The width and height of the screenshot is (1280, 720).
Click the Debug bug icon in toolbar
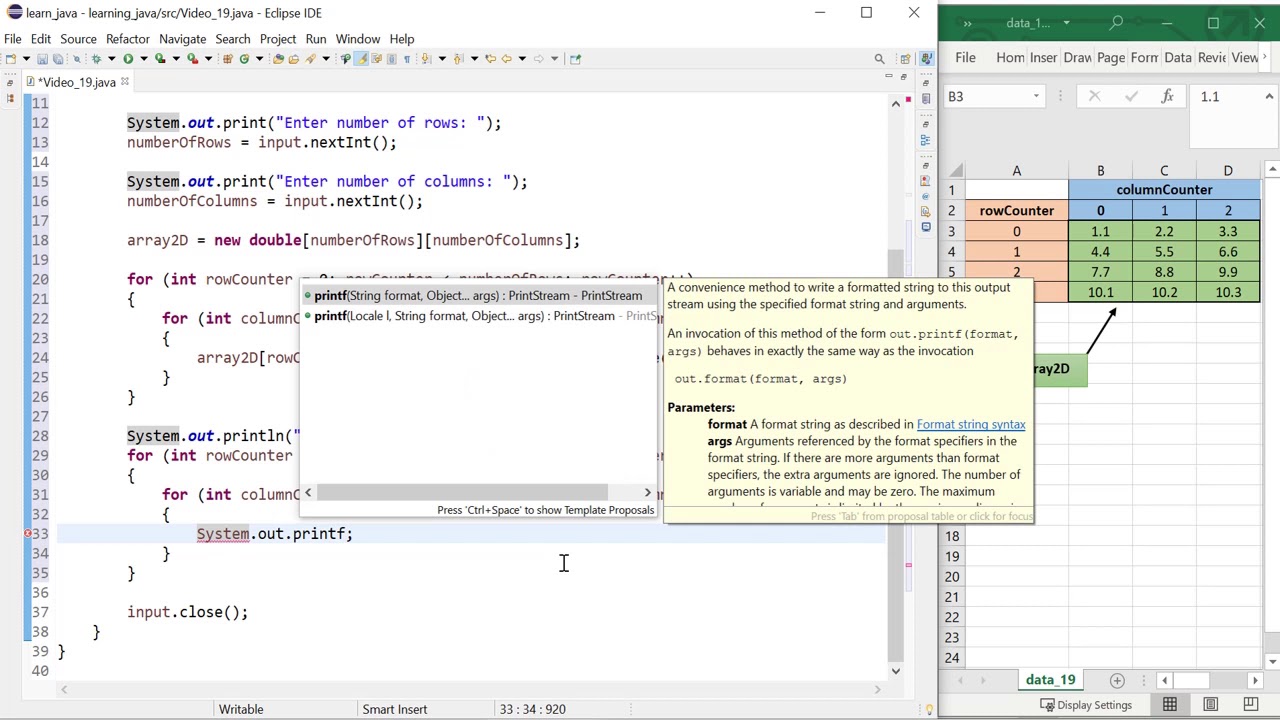pyautogui.click(x=96, y=59)
